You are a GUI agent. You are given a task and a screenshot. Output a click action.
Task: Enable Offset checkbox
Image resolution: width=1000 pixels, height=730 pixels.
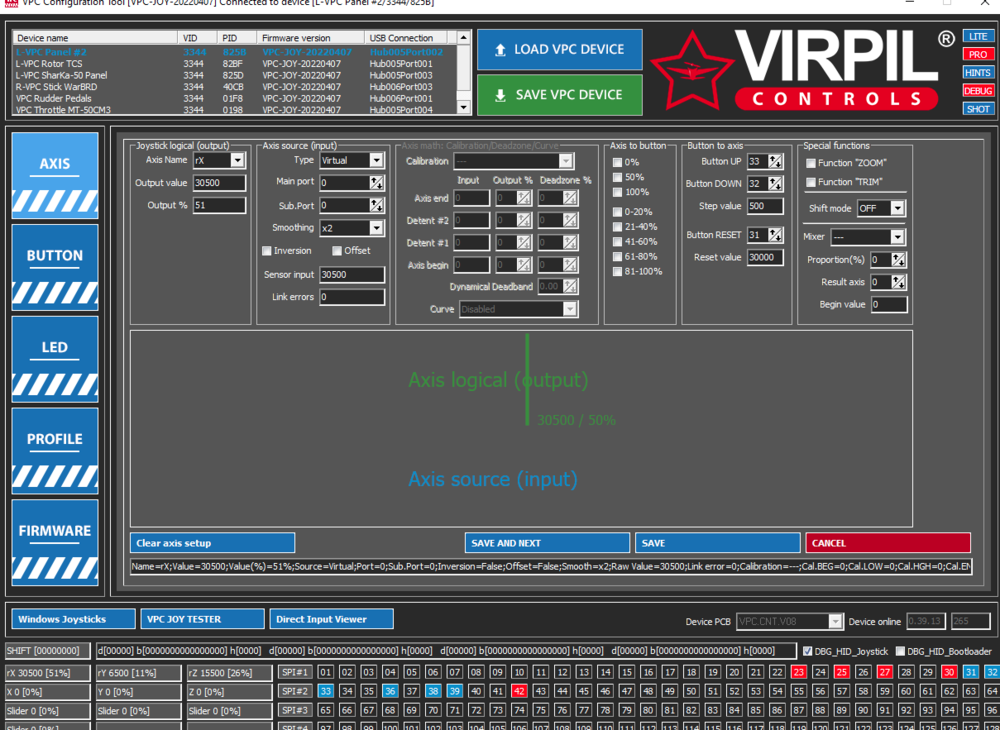337,251
